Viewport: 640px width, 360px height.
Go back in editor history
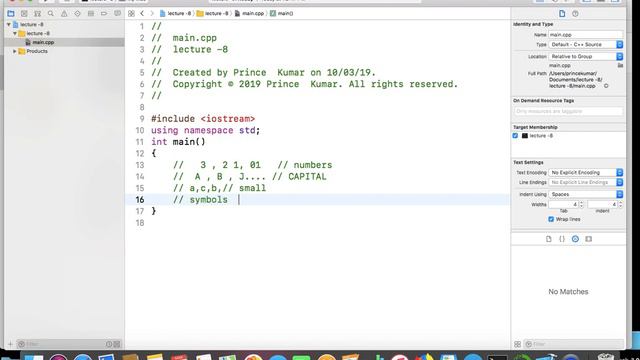pyautogui.click(x=142, y=13)
